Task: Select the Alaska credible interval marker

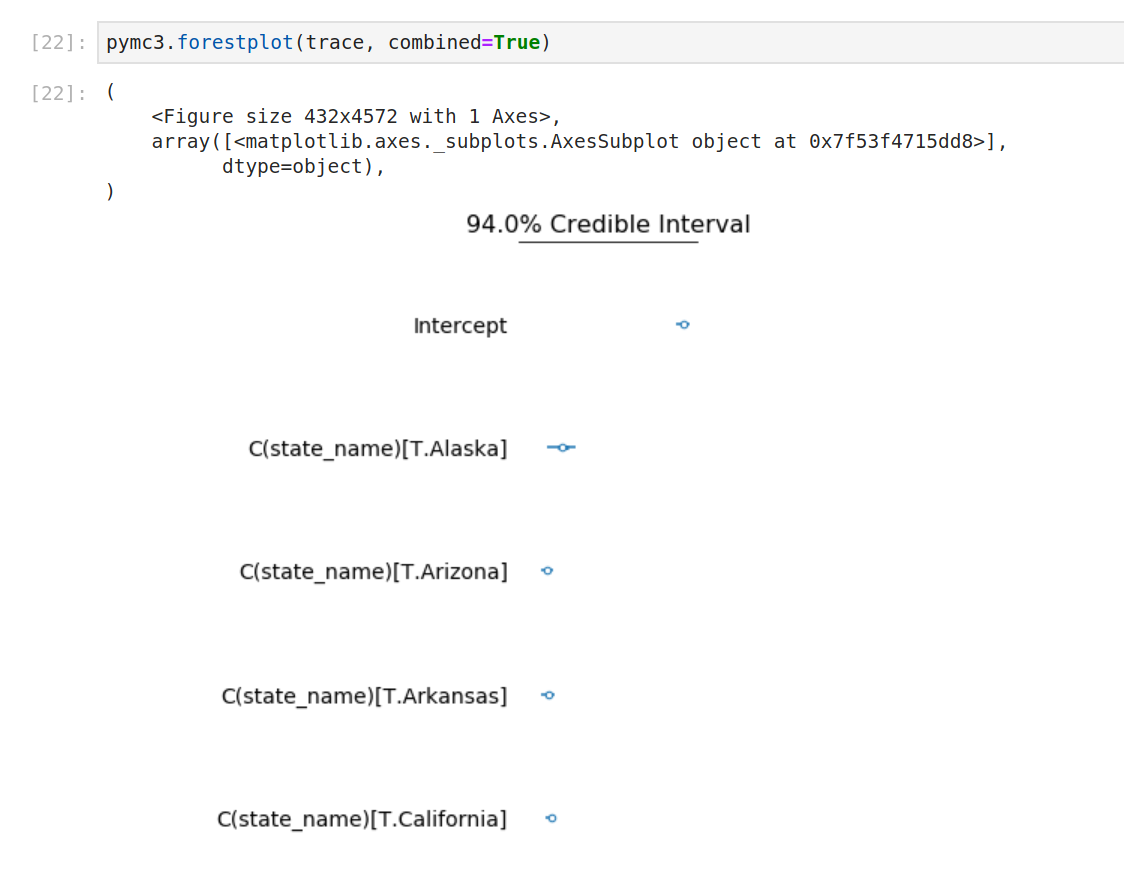Action: pyautogui.click(x=561, y=448)
